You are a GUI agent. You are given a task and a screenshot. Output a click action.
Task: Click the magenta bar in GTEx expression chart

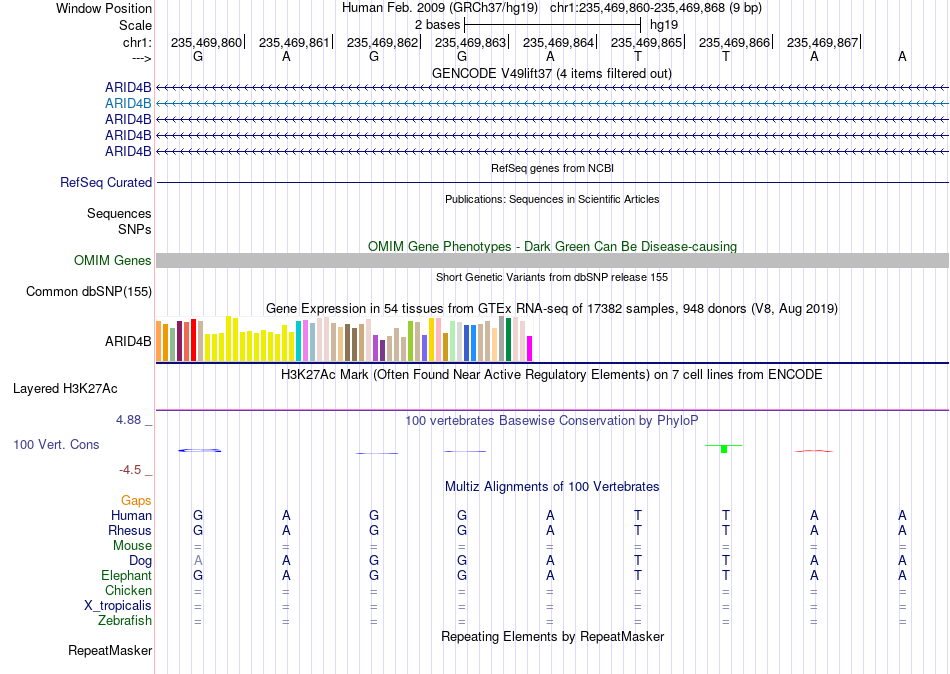530,349
